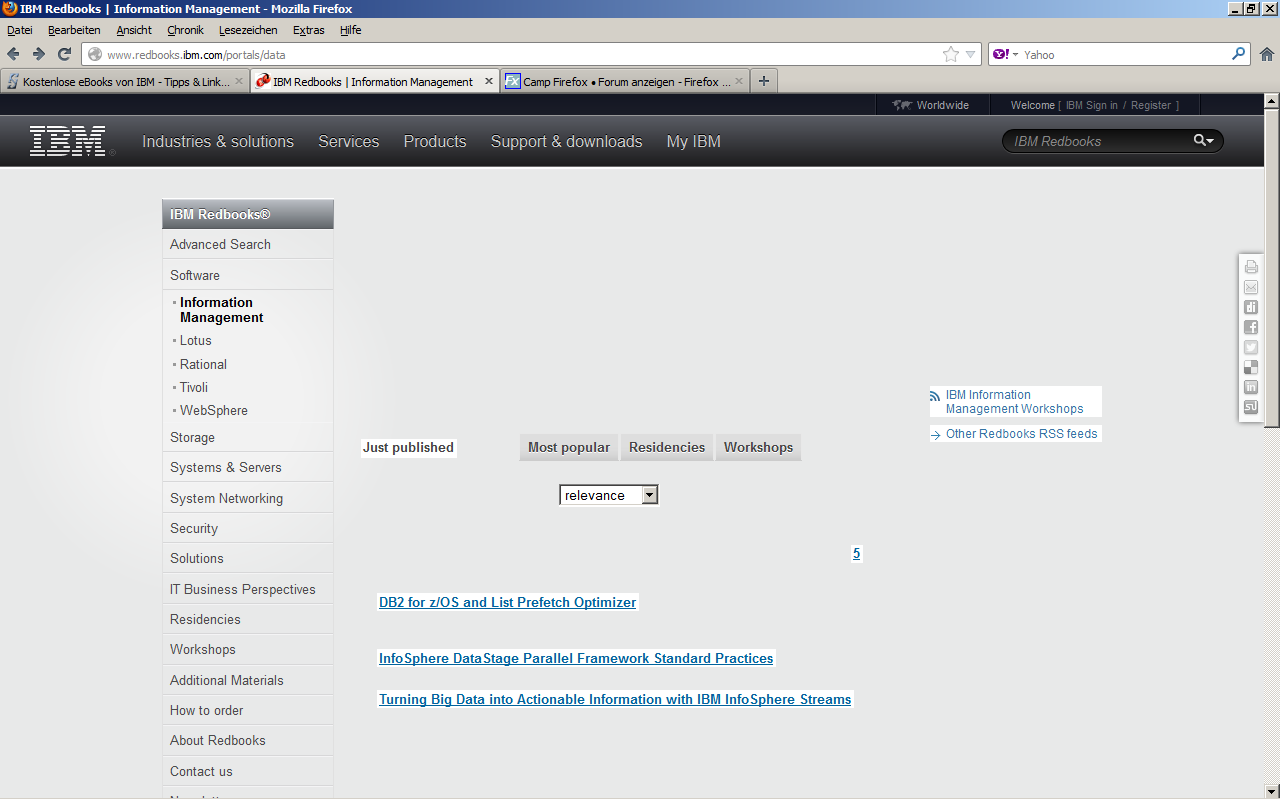Share the page on Twitter

[x=1251, y=347]
